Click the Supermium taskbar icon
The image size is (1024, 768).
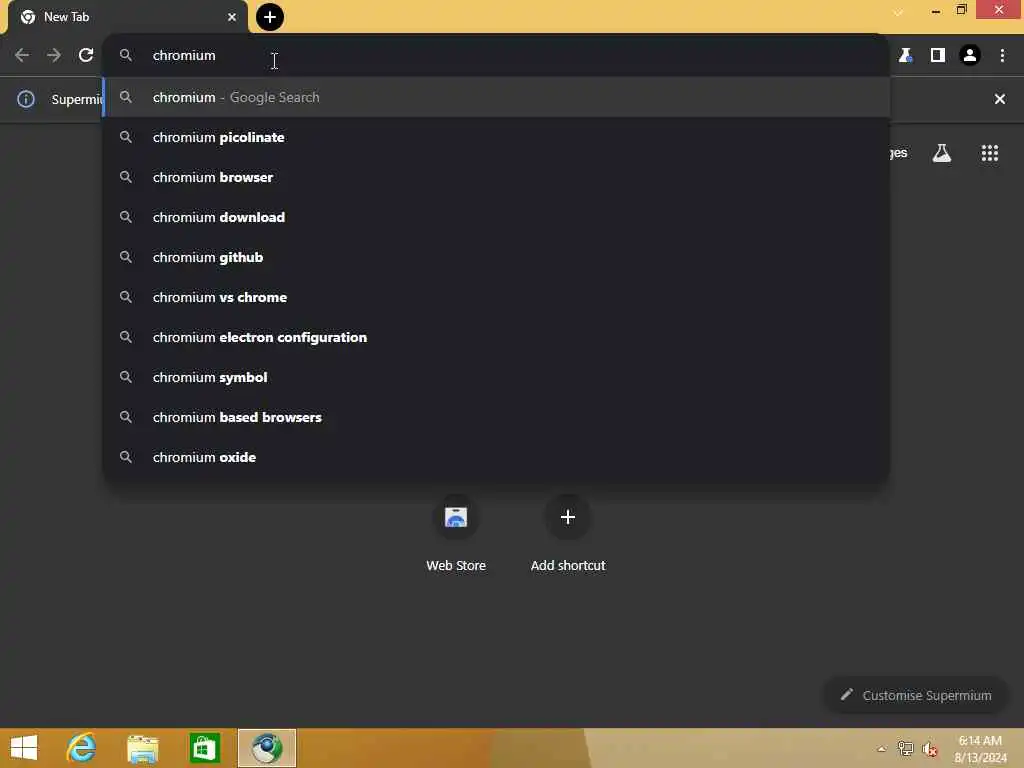(266, 748)
